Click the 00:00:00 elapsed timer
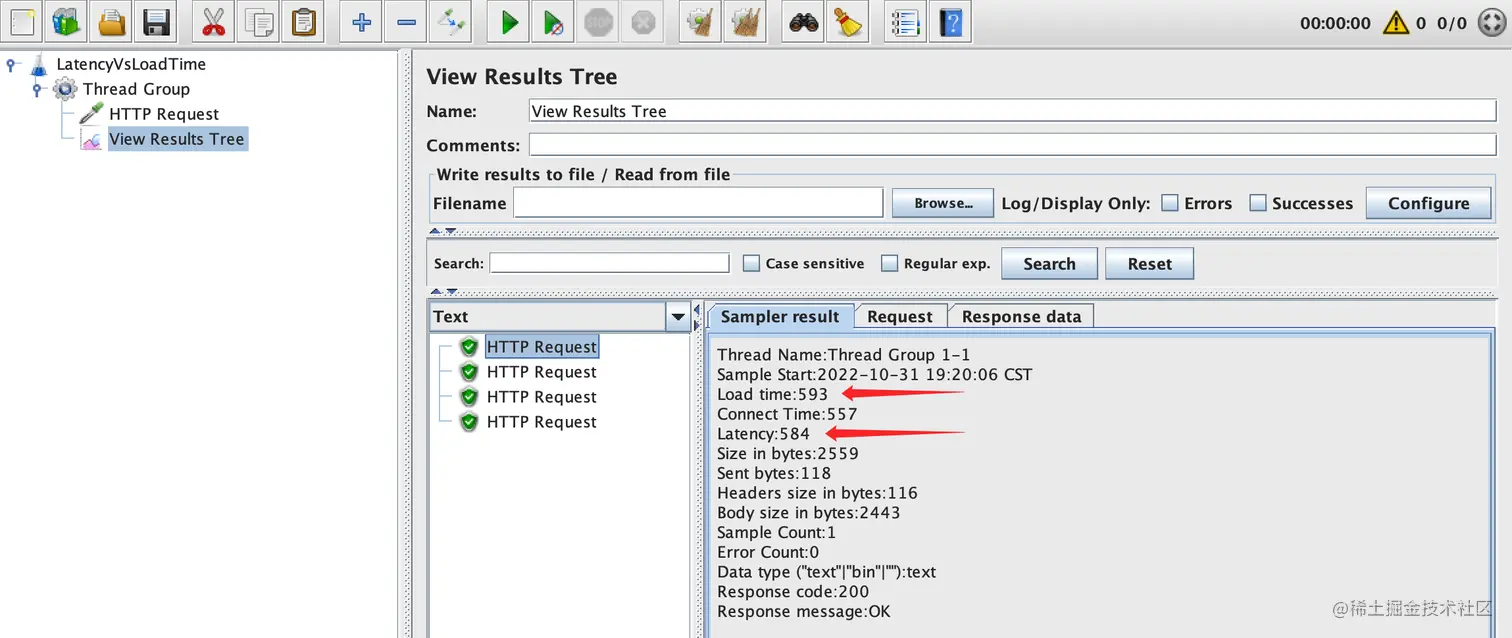 click(1335, 23)
